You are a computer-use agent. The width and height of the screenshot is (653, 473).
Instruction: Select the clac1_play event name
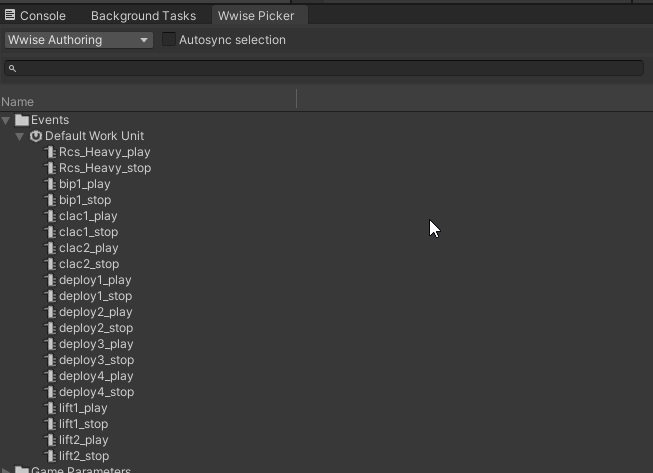[x=88, y=217]
